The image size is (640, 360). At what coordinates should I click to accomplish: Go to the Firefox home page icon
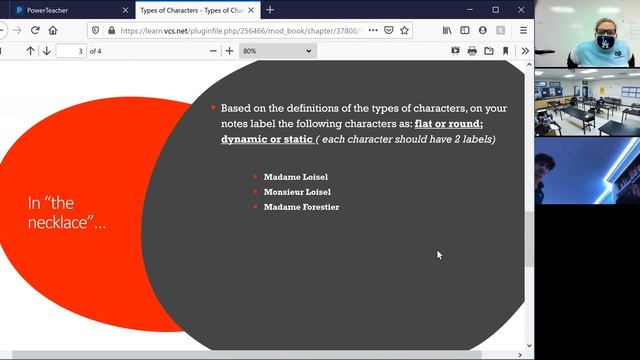pyautogui.click(x=53, y=30)
